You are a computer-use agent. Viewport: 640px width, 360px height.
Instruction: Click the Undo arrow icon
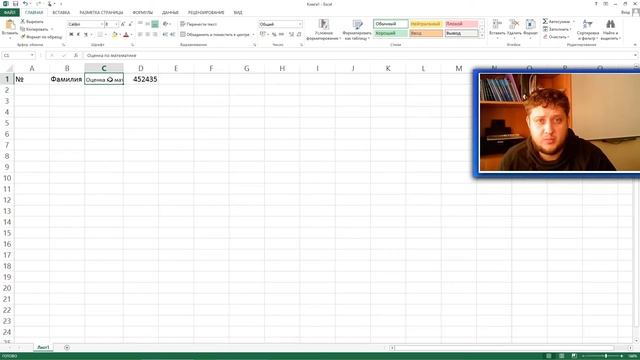[25, 4]
